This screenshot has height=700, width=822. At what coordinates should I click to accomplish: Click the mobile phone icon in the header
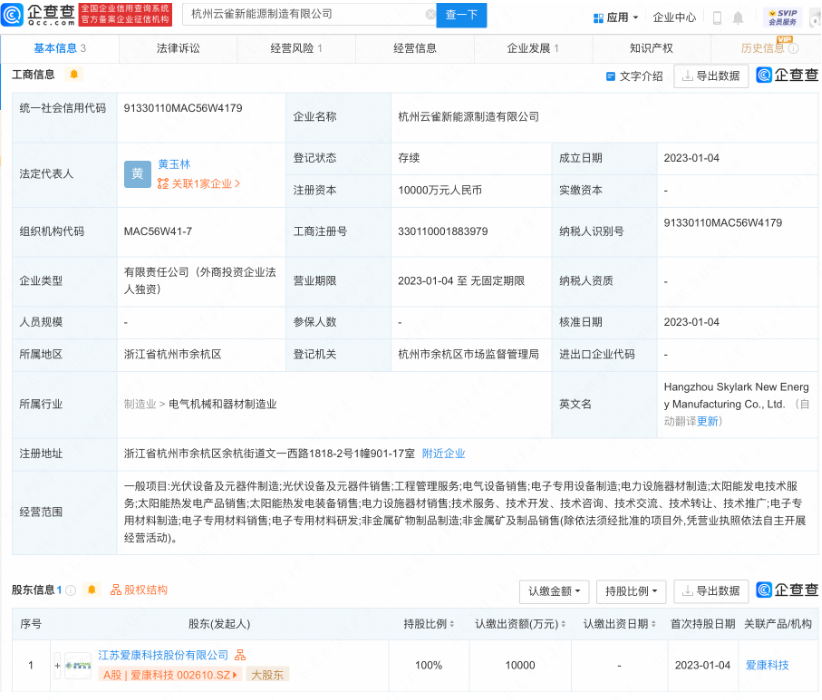coord(717,17)
